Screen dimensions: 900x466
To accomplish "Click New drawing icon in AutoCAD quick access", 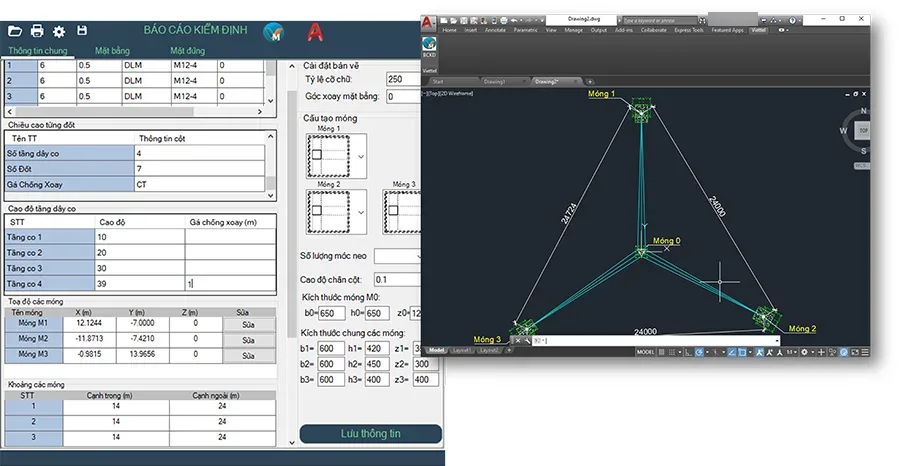I will [x=443, y=21].
